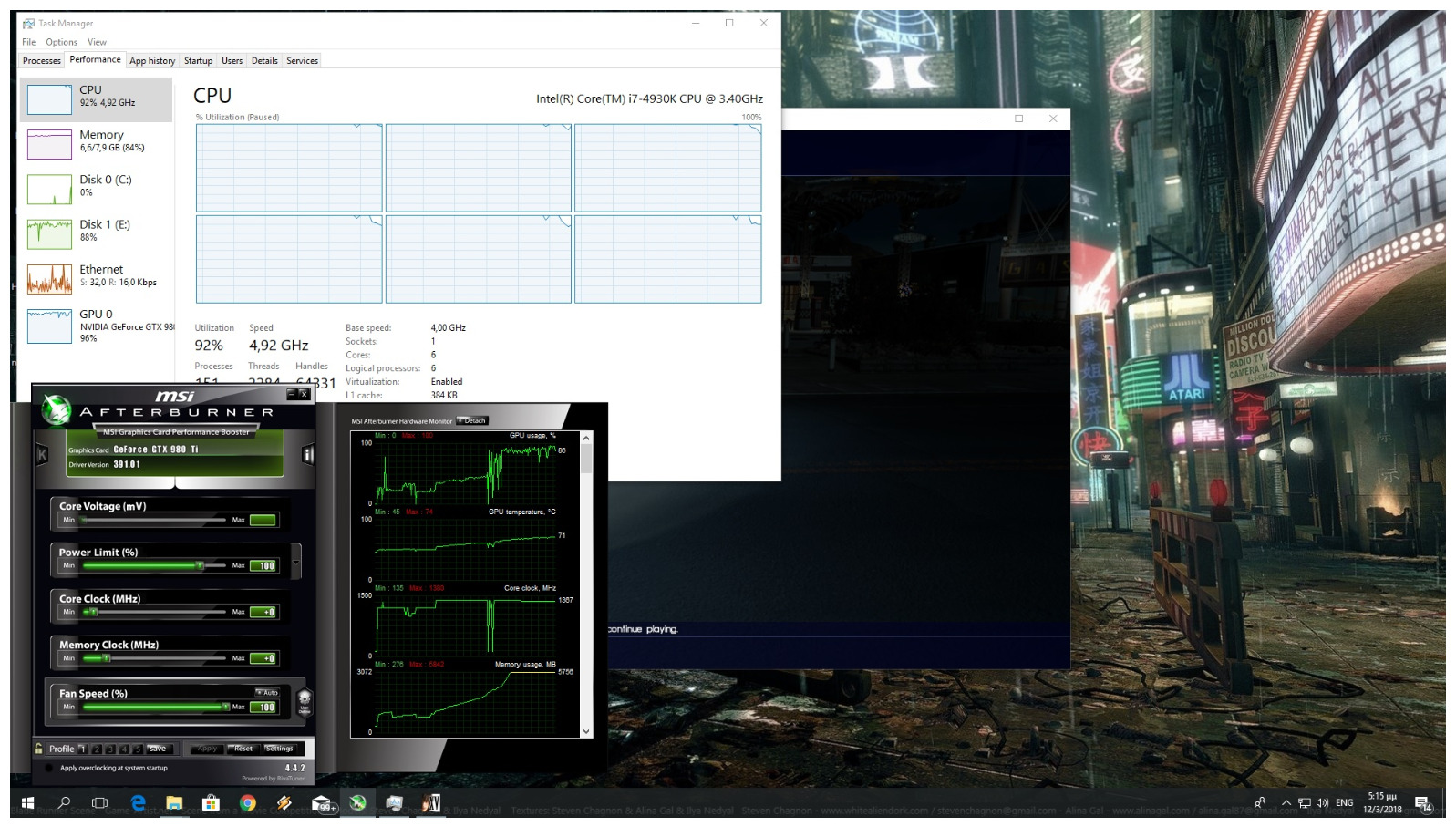Switch to the Details tab
Image resolution: width=1456 pixels, height=827 pixels.
point(264,61)
